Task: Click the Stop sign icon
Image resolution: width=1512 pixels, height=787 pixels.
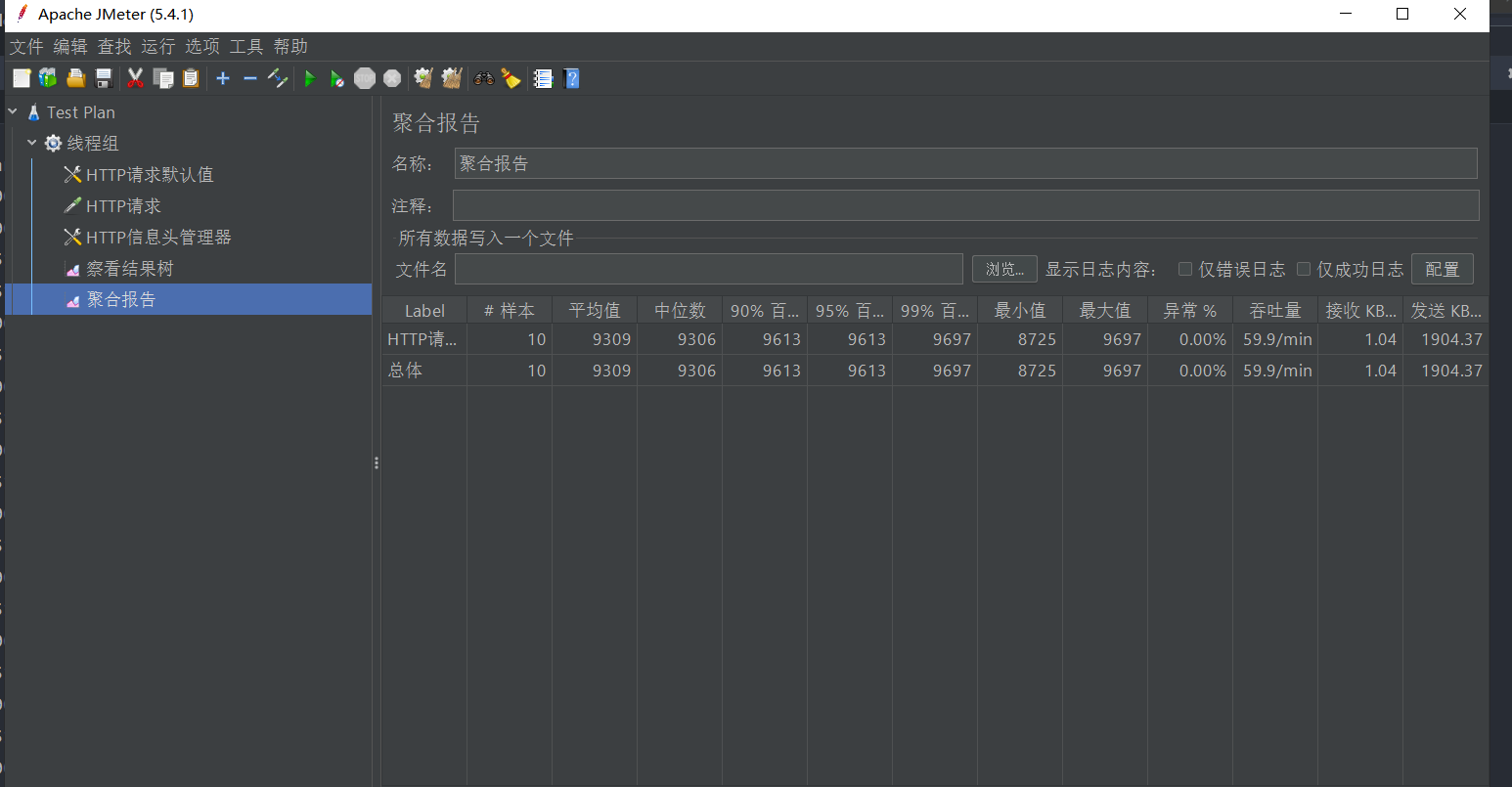Action: [365, 78]
